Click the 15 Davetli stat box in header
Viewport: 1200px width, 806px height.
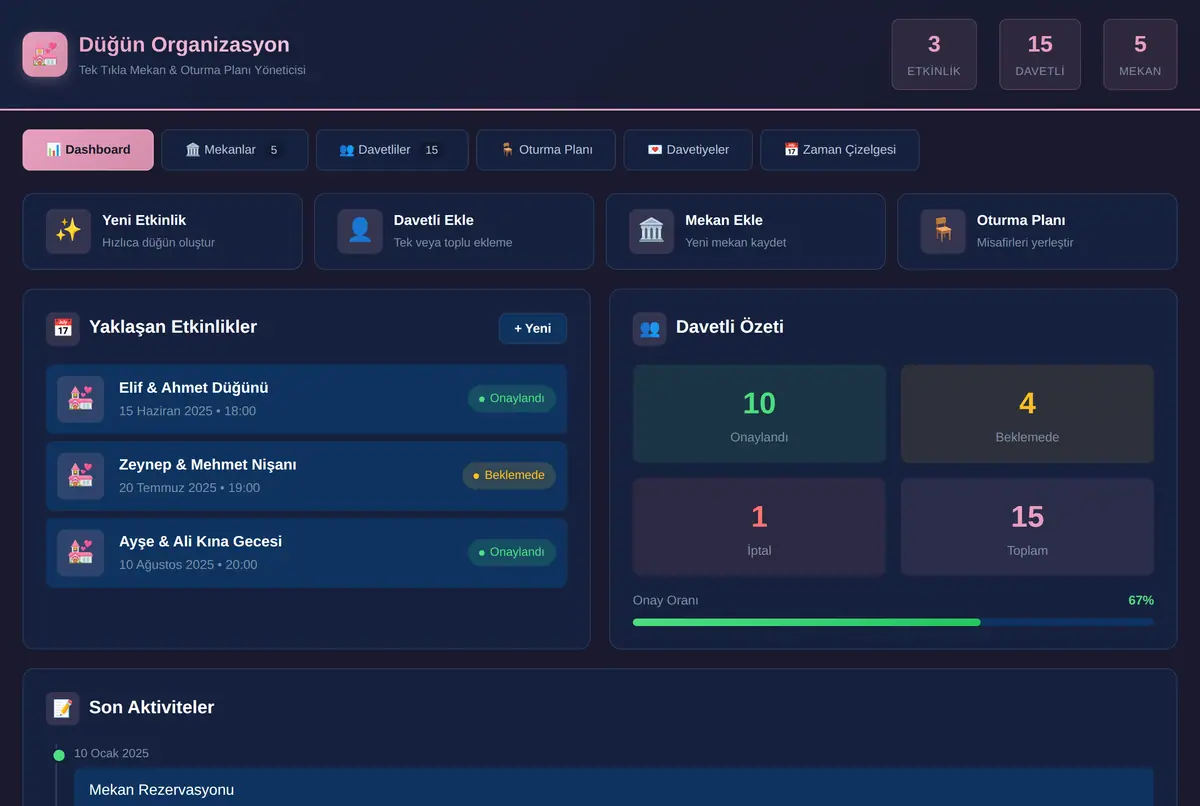[1040, 54]
